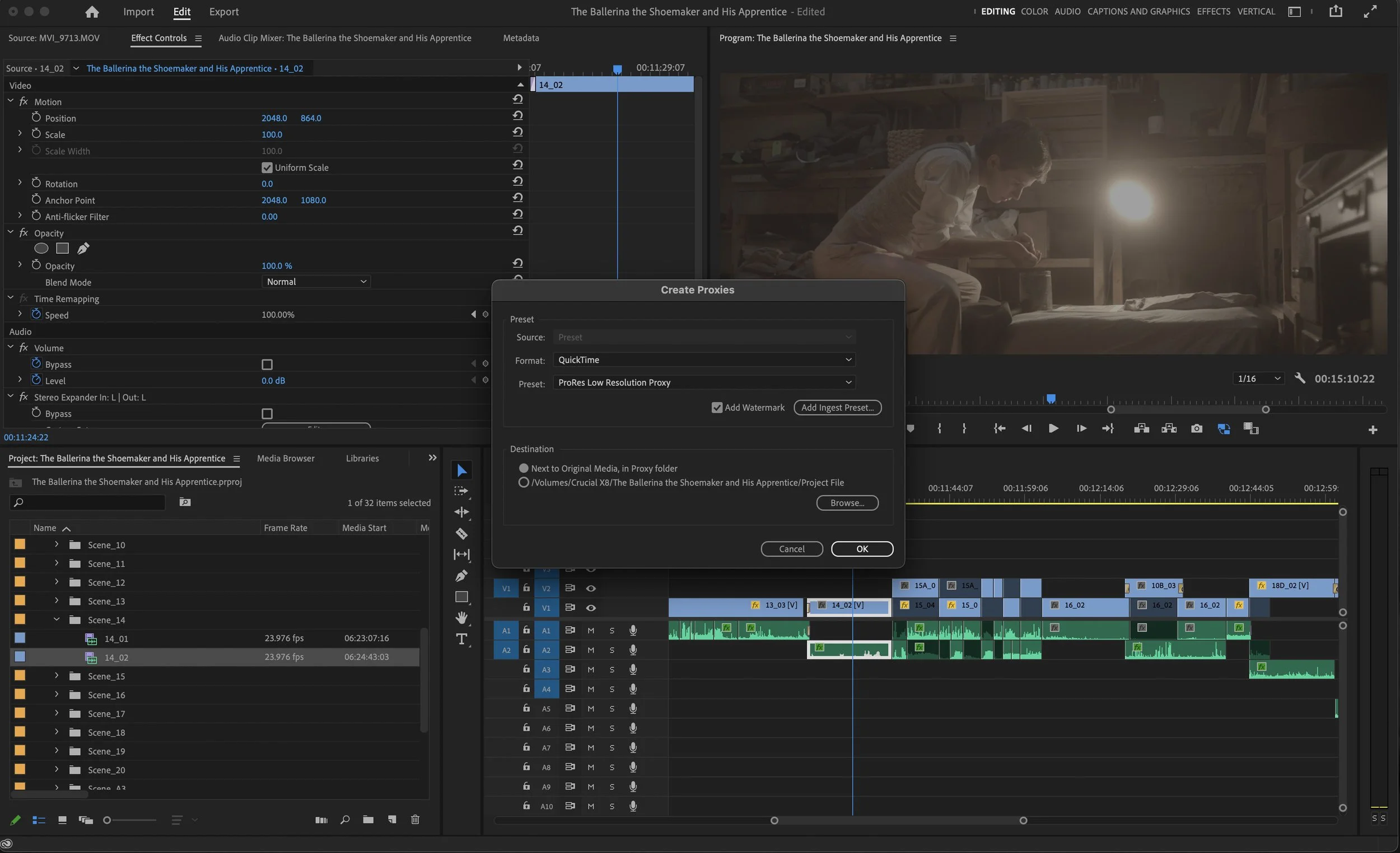Click the Add Ingest Preset... button

[x=837, y=408]
